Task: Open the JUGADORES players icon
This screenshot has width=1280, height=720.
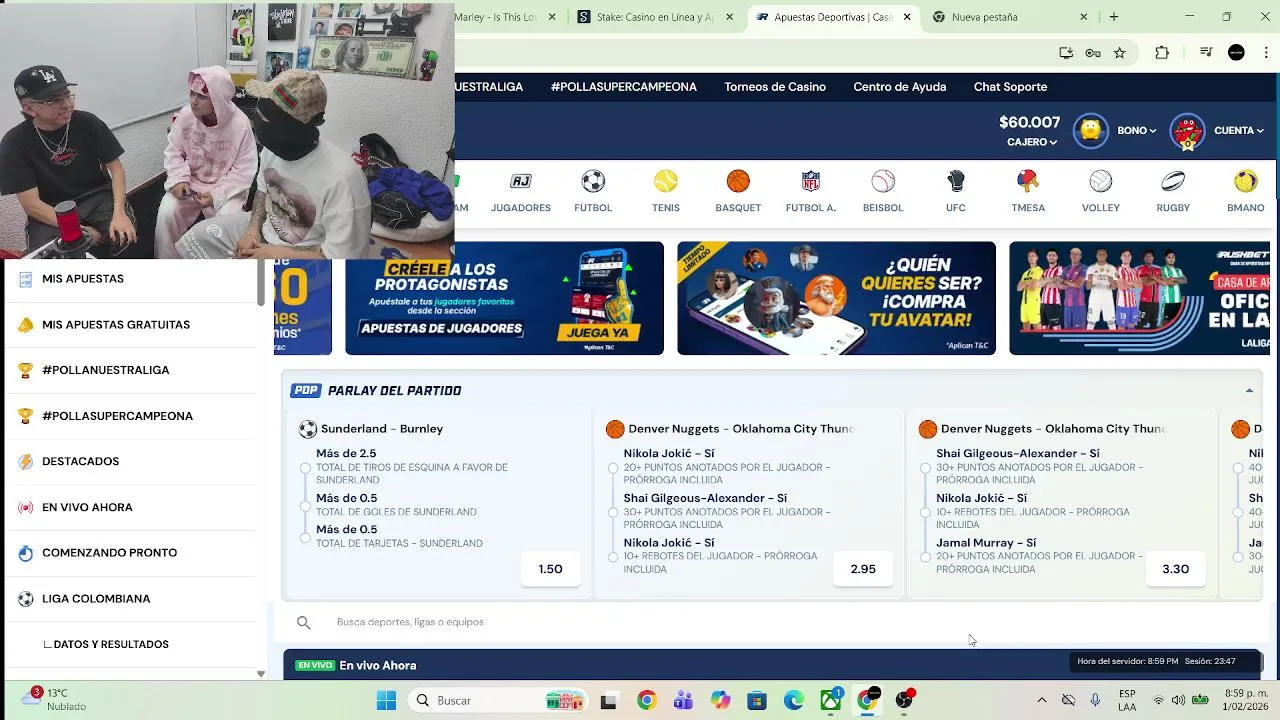Action: [521, 181]
